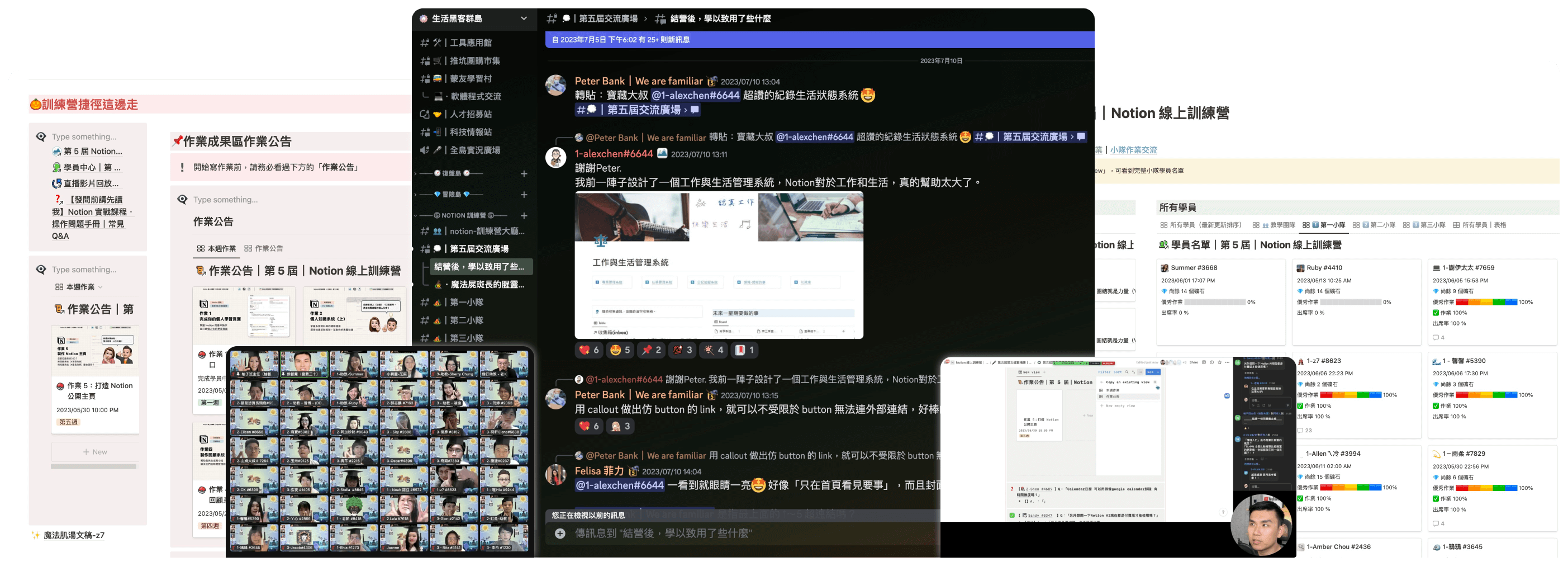
Task: Add a channel to 冒險島 category
Action: pos(524,195)
